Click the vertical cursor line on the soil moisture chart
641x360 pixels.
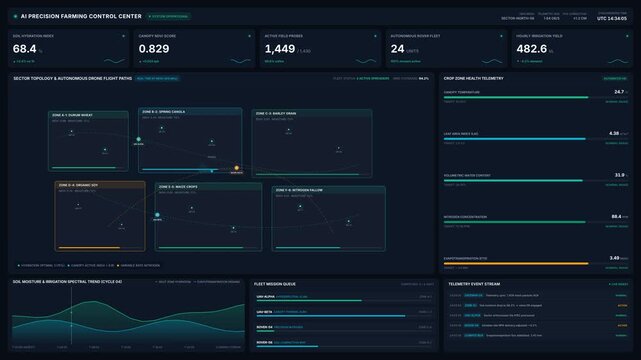click(71, 315)
